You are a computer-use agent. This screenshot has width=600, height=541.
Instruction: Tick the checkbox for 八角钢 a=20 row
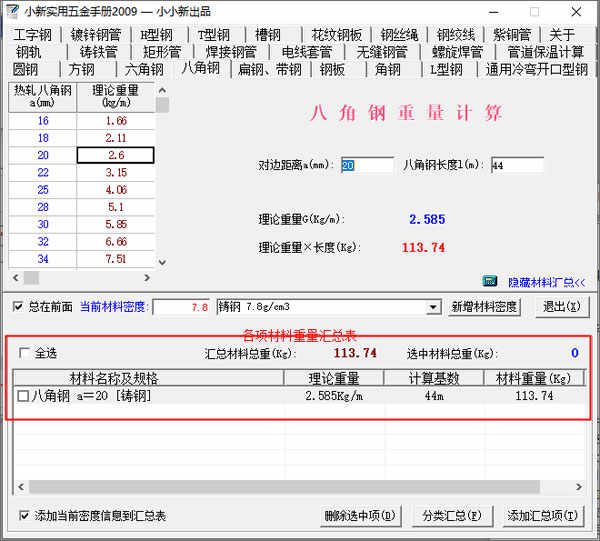pos(23,396)
